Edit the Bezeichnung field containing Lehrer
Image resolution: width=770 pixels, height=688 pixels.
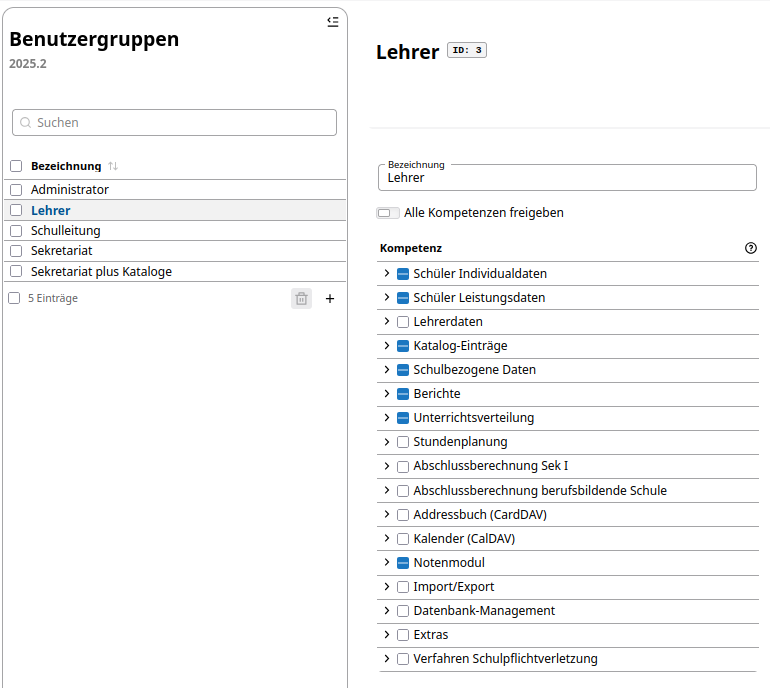pyautogui.click(x=567, y=177)
